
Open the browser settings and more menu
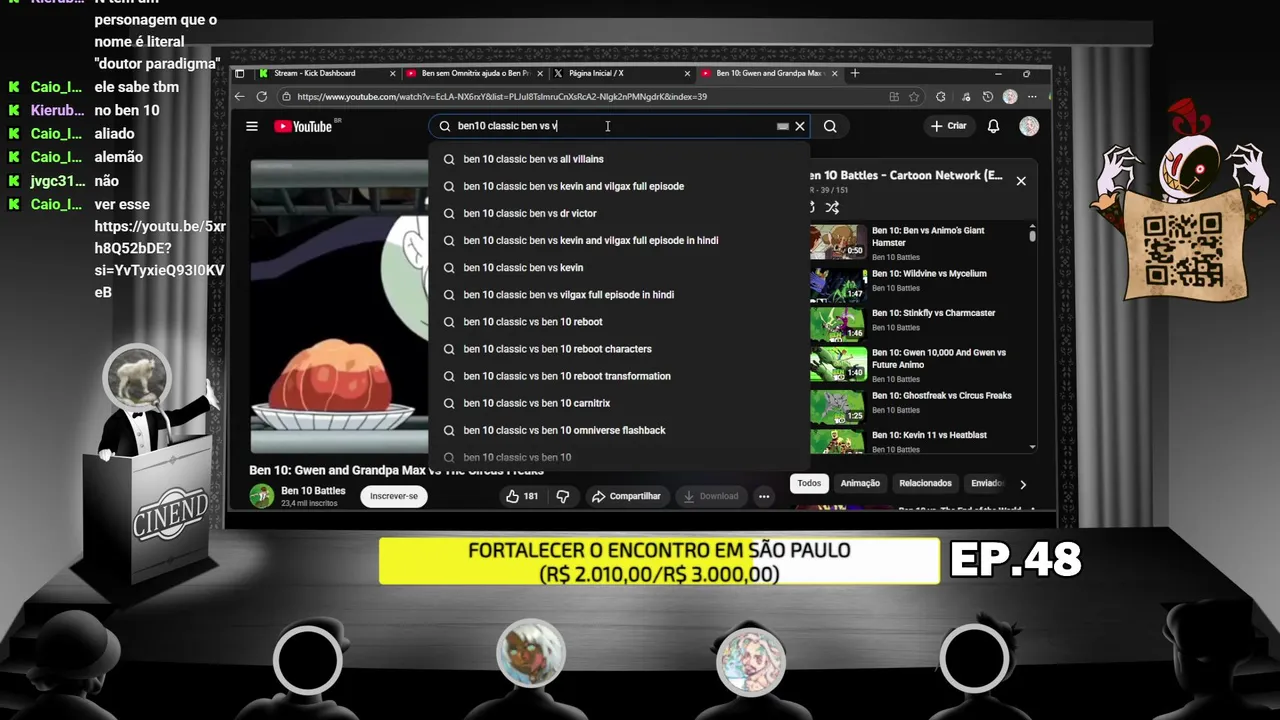[1032, 97]
